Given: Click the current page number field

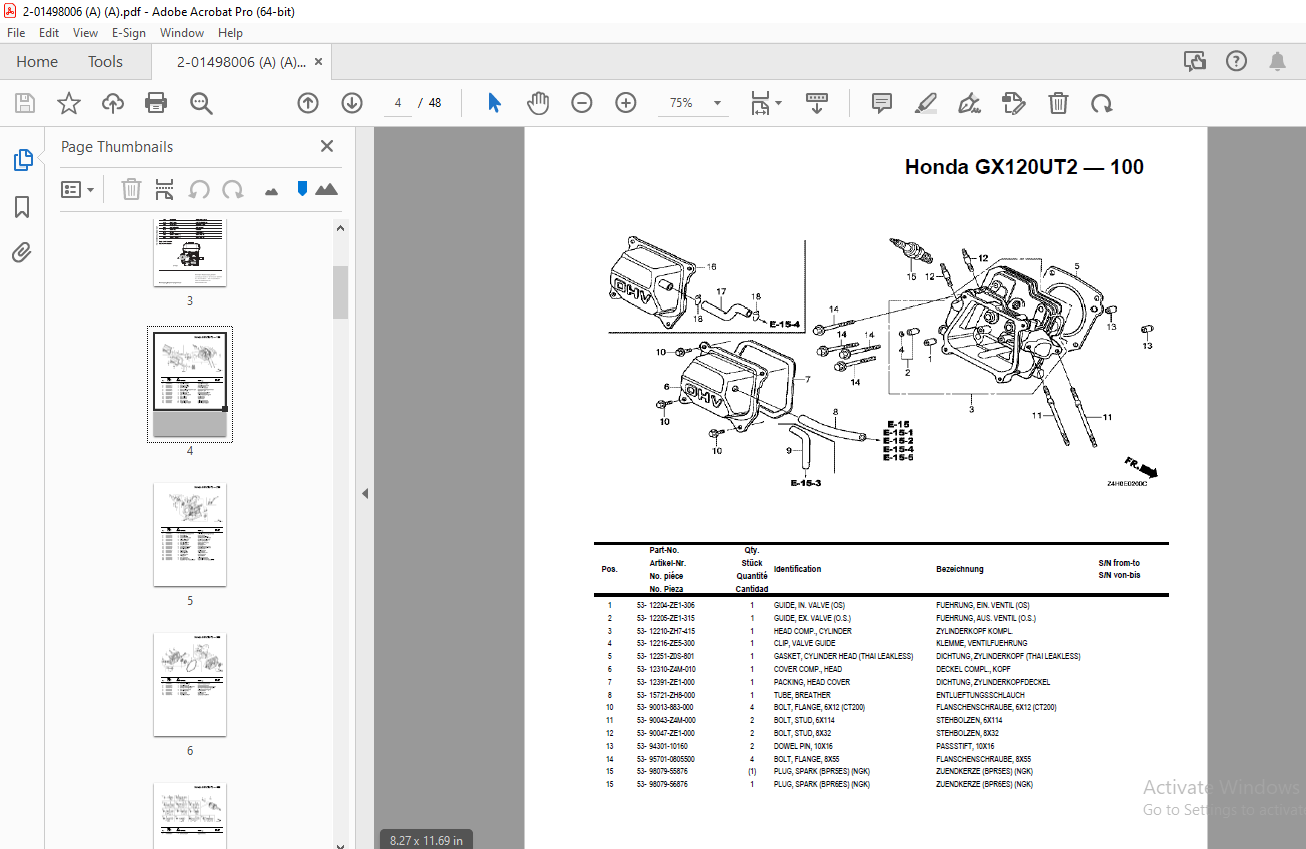Looking at the screenshot, I should pyautogui.click(x=398, y=103).
